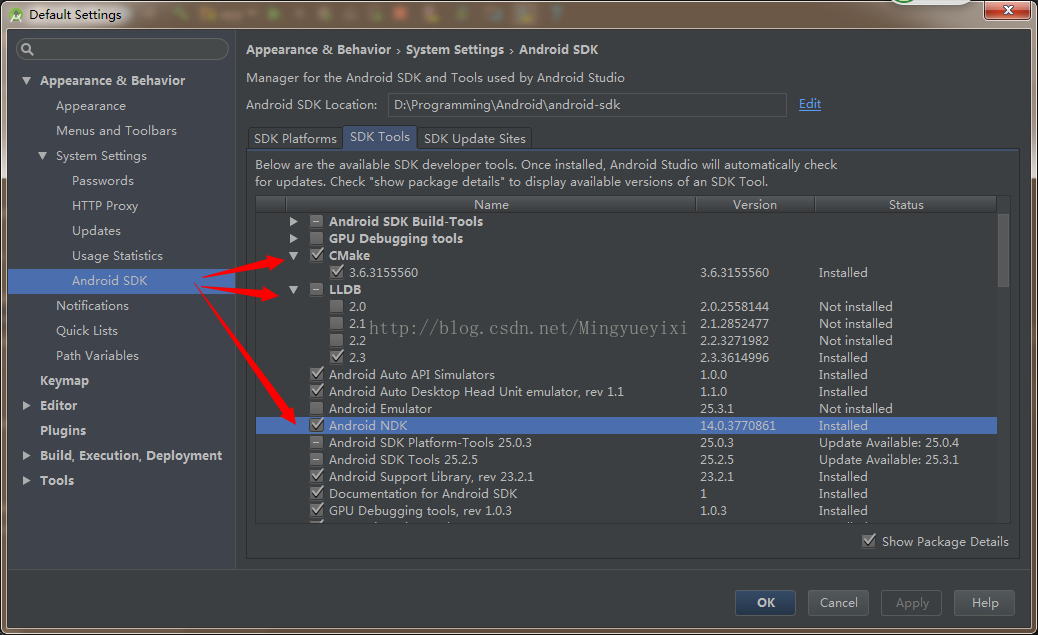Open Notifications settings
This screenshot has width=1038, height=635.
click(x=92, y=306)
